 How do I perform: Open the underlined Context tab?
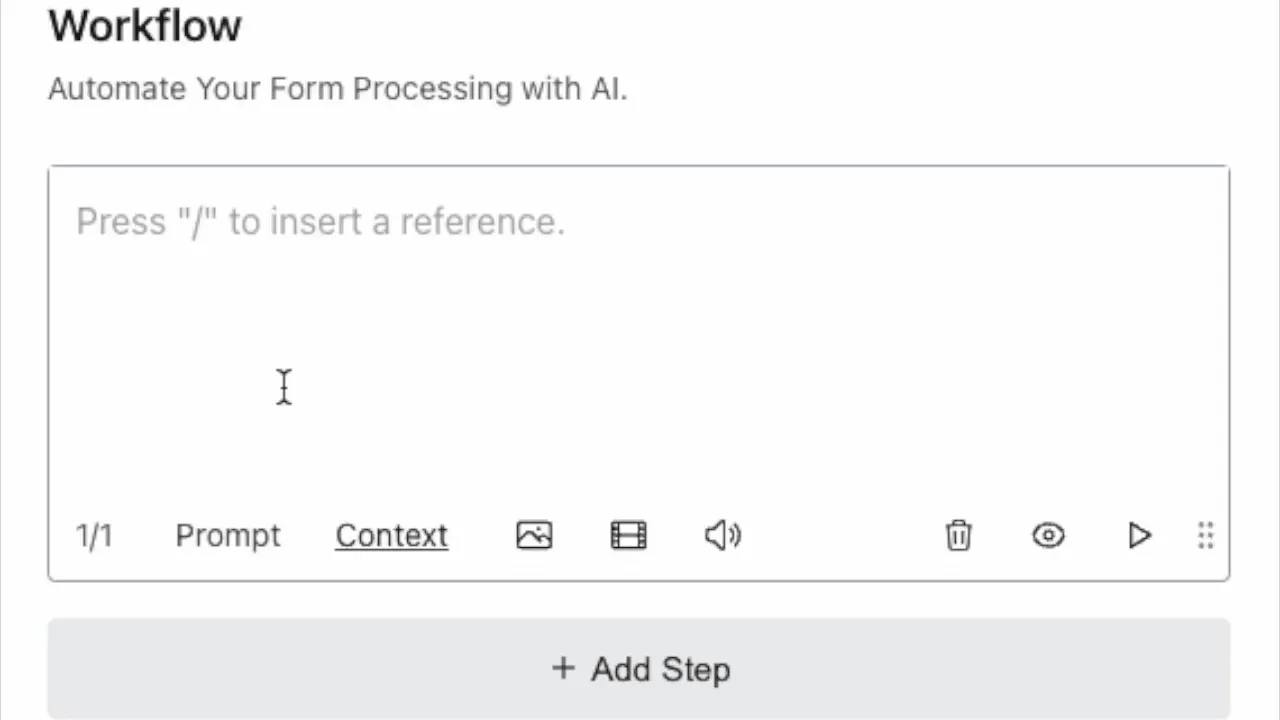[391, 535]
